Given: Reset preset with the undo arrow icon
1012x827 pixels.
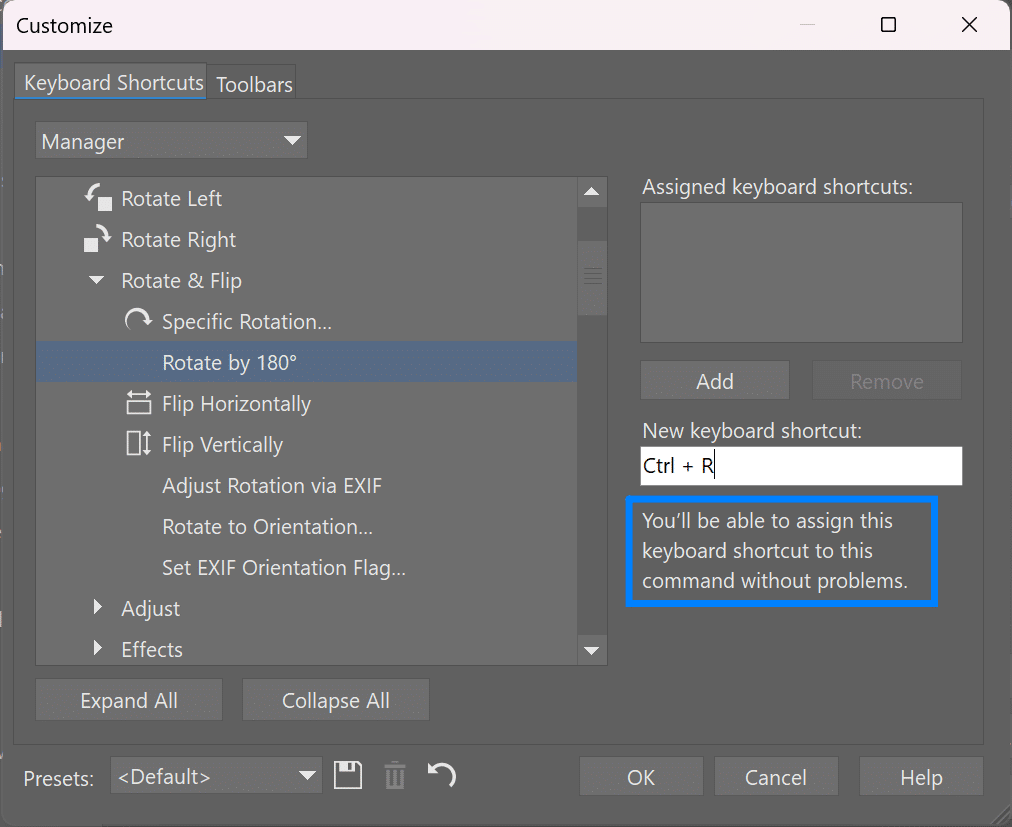Looking at the screenshot, I should [441, 776].
